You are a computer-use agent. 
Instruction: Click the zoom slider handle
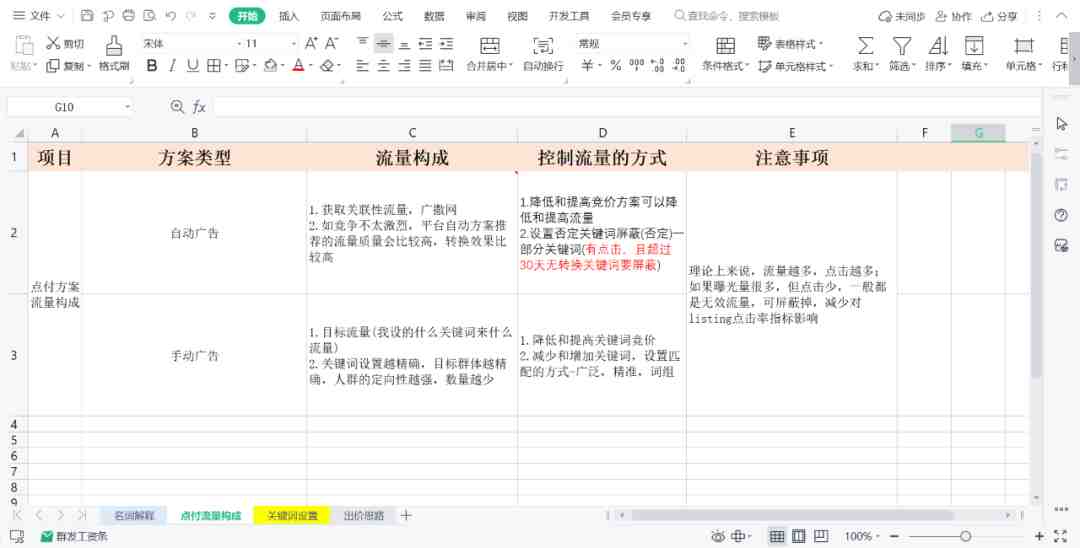tap(966, 536)
